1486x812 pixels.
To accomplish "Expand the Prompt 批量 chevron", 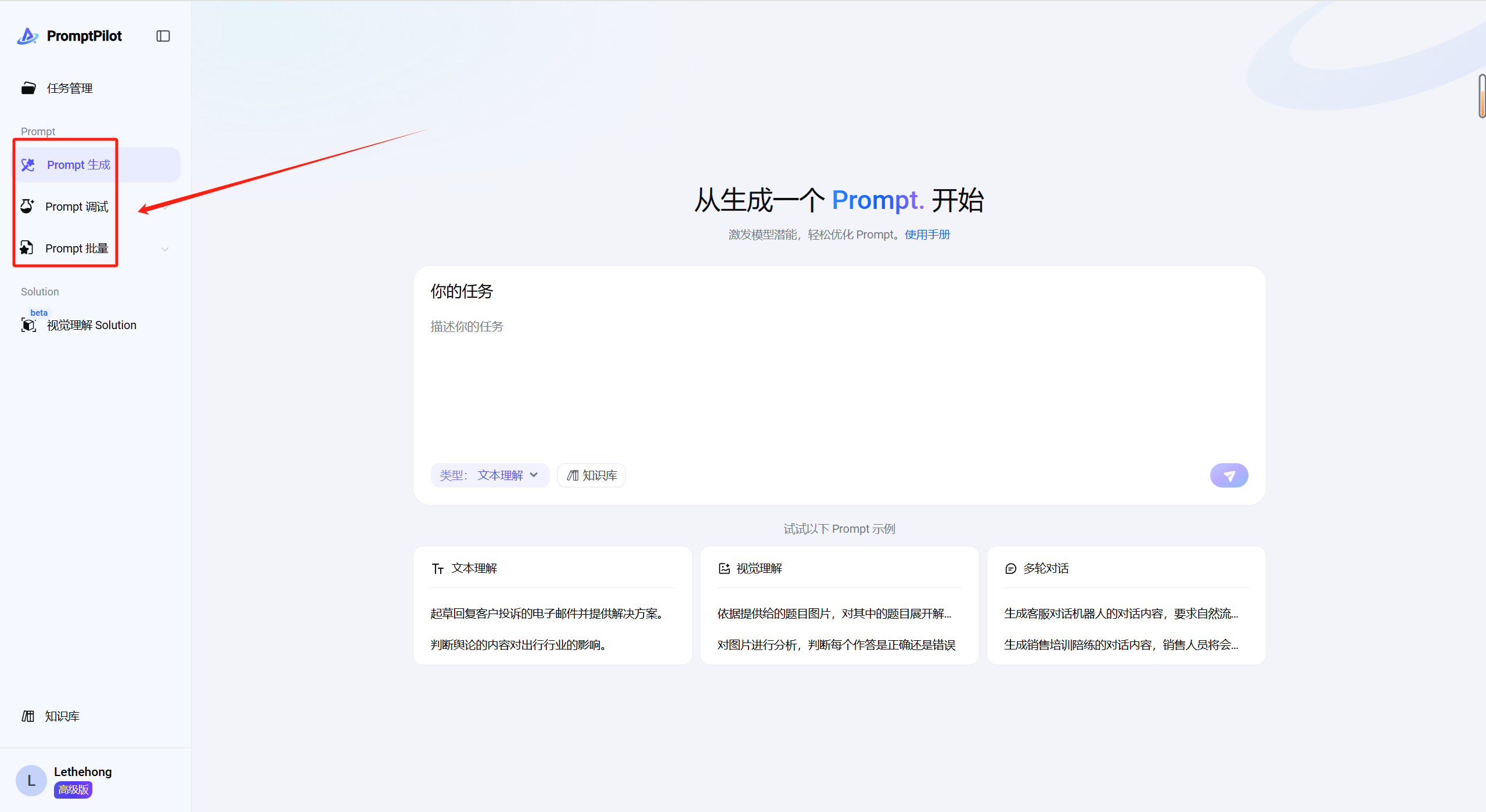I will (x=165, y=249).
